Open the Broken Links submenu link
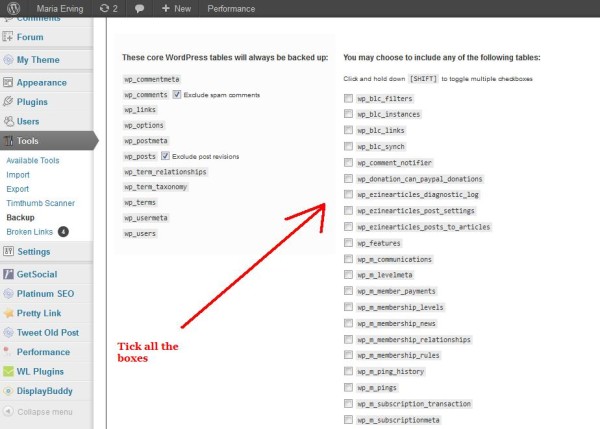The image size is (600, 429). pos(29,232)
